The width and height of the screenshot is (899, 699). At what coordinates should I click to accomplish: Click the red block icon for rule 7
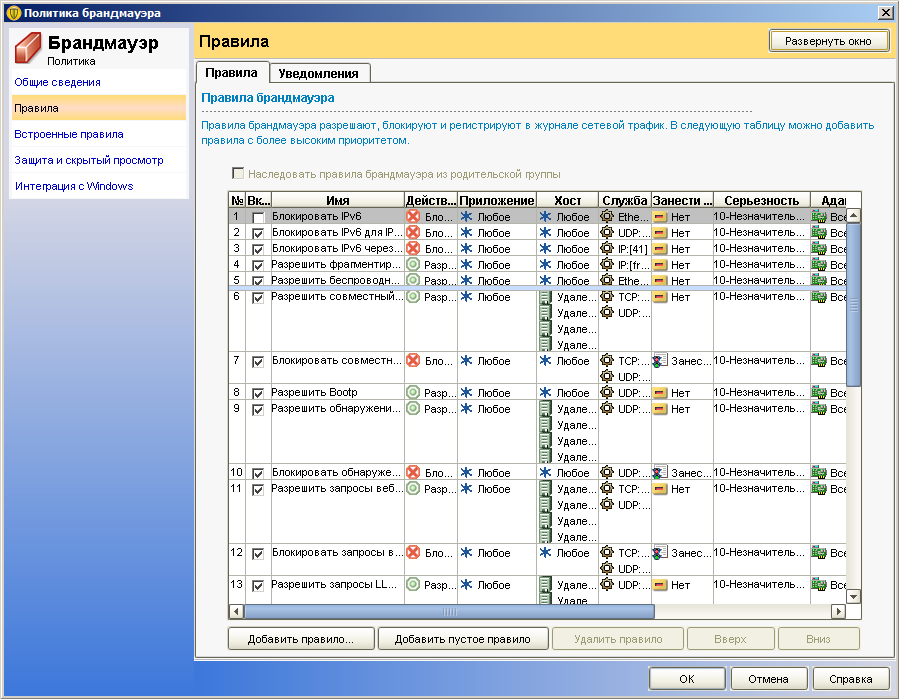tap(413, 361)
